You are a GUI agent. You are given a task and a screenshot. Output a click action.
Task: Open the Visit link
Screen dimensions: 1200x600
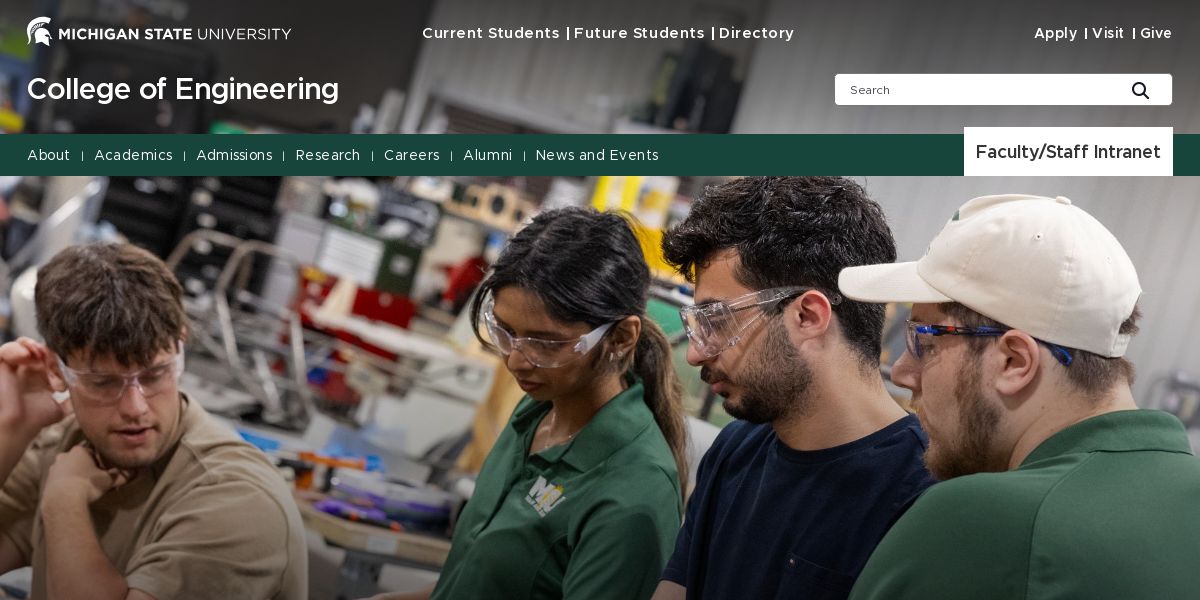point(1108,33)
